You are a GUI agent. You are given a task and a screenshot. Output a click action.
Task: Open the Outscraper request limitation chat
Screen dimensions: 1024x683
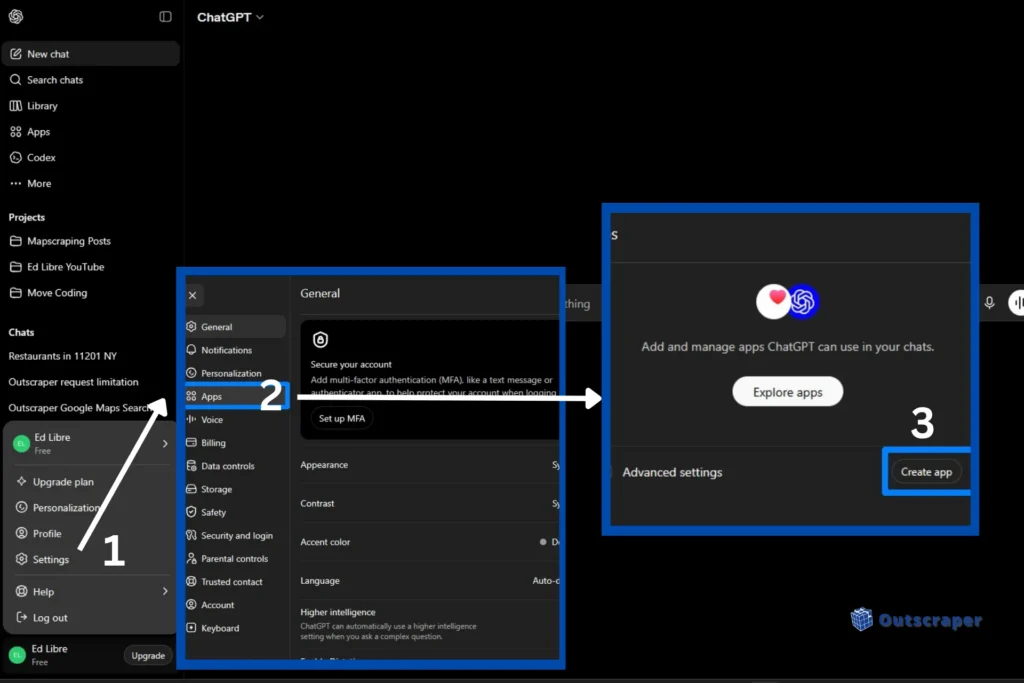click(x=73, y=382)
